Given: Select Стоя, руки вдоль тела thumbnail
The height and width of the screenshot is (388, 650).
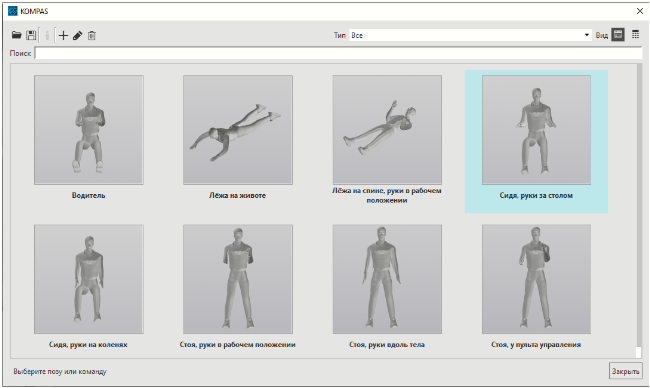Looking at the screenshot, I should tap(387, 279).
